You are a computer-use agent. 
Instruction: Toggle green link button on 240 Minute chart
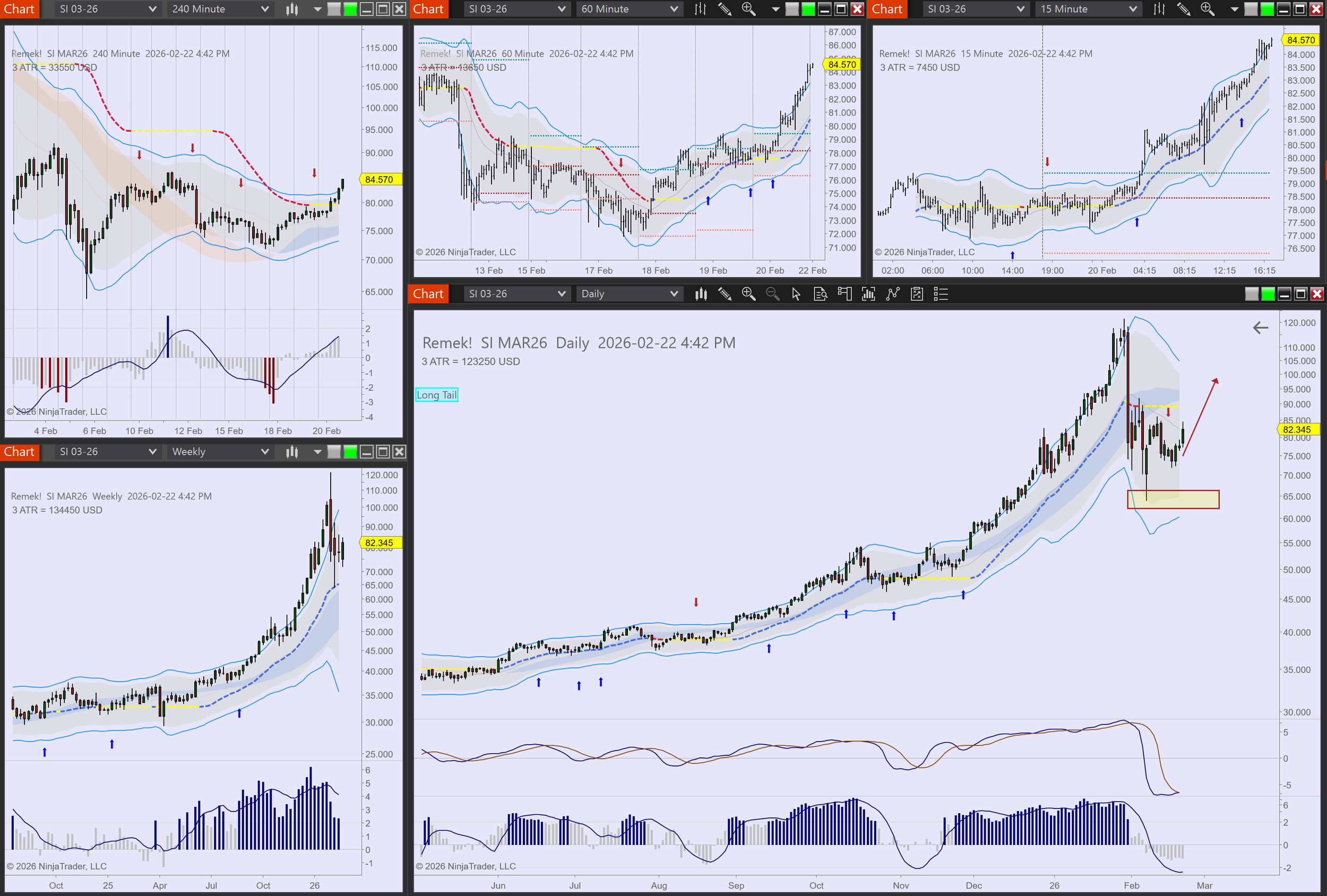[350, 9]
